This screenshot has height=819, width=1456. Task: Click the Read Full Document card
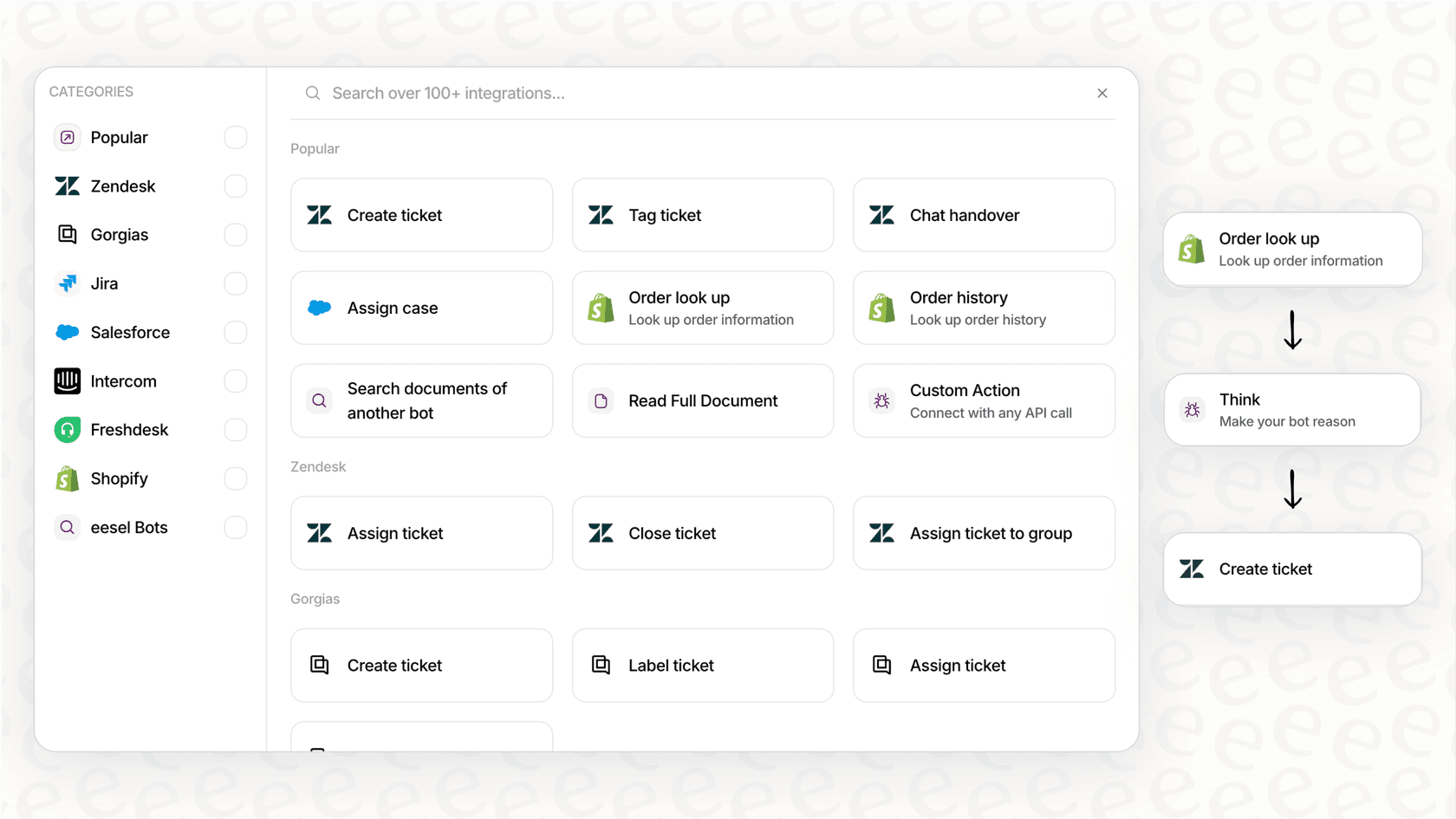click(x=702, y=400)
